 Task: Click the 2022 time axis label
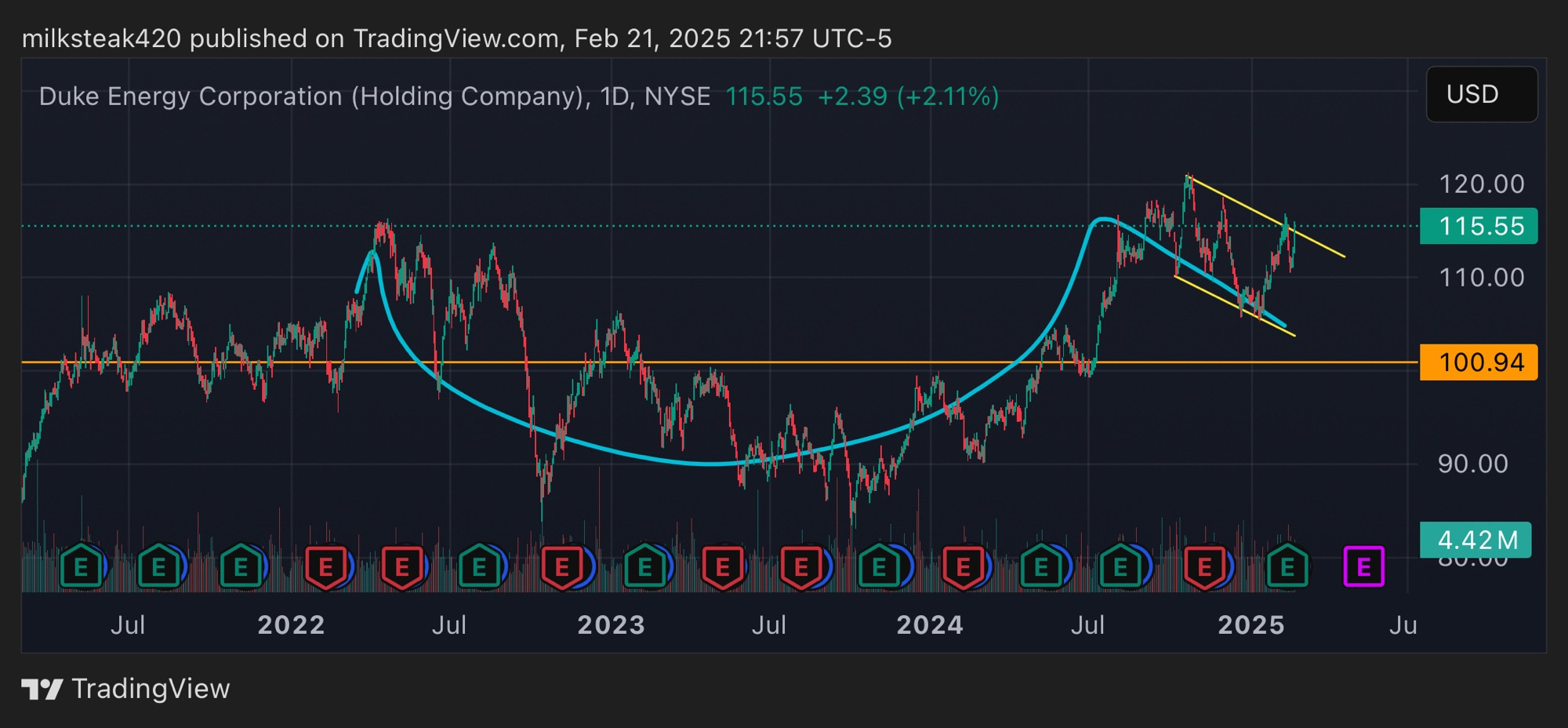pyautogui.click(x=292, y=625)
